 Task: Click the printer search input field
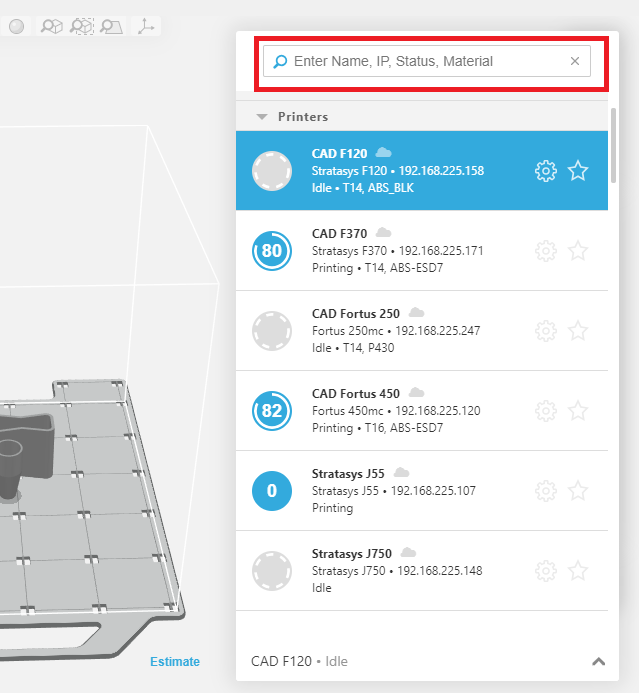(x=426, y=61)
